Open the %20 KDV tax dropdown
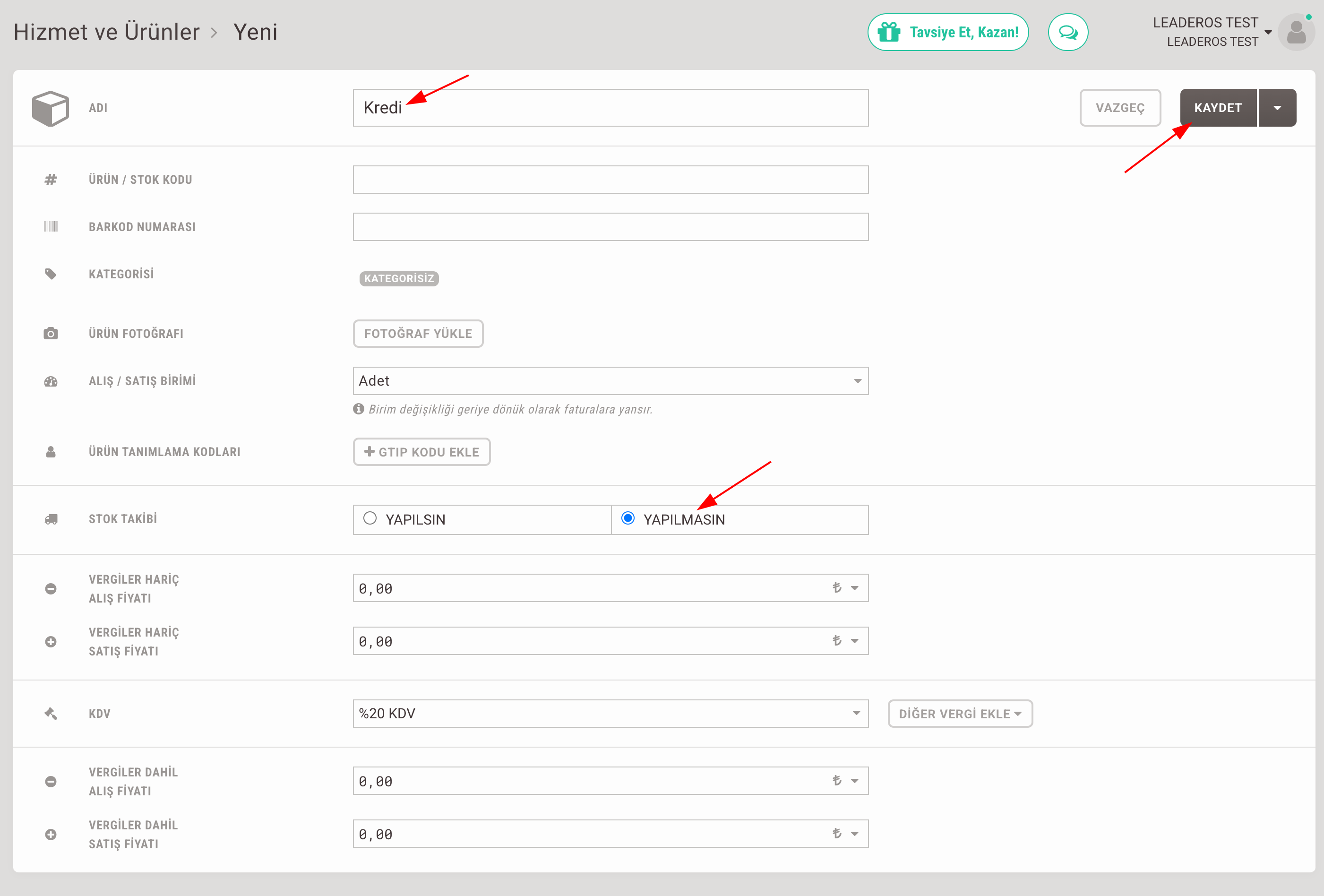1324x896 pixels. [x=610, y=714]
